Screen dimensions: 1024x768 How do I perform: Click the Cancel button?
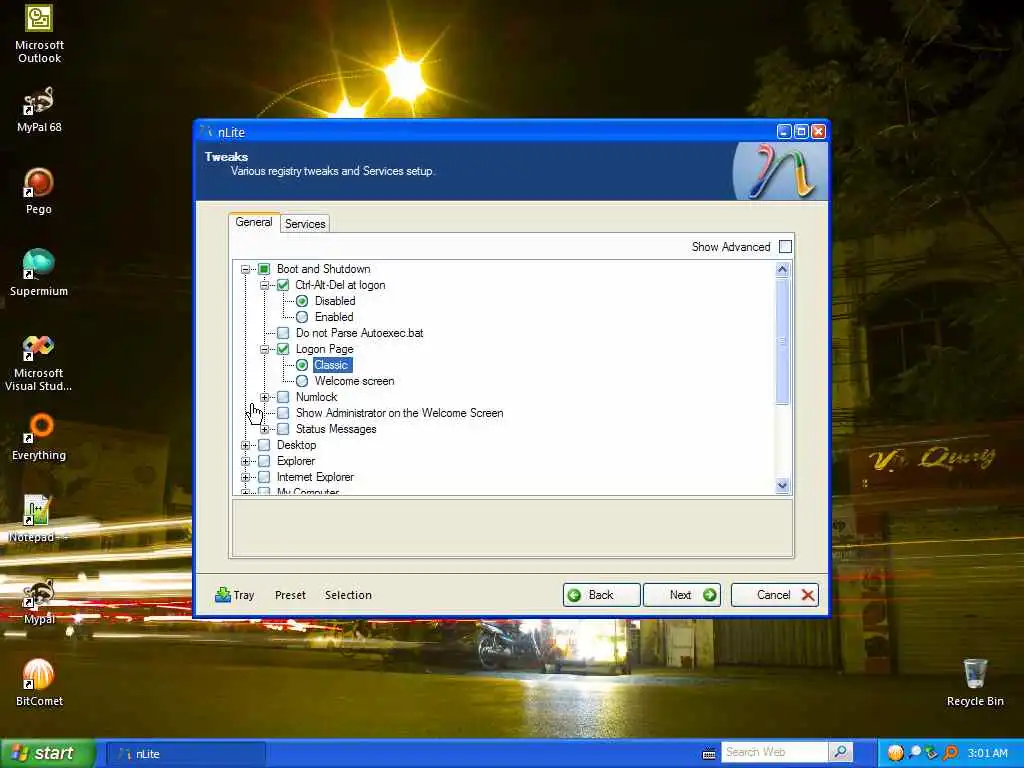tap(775, 594)
